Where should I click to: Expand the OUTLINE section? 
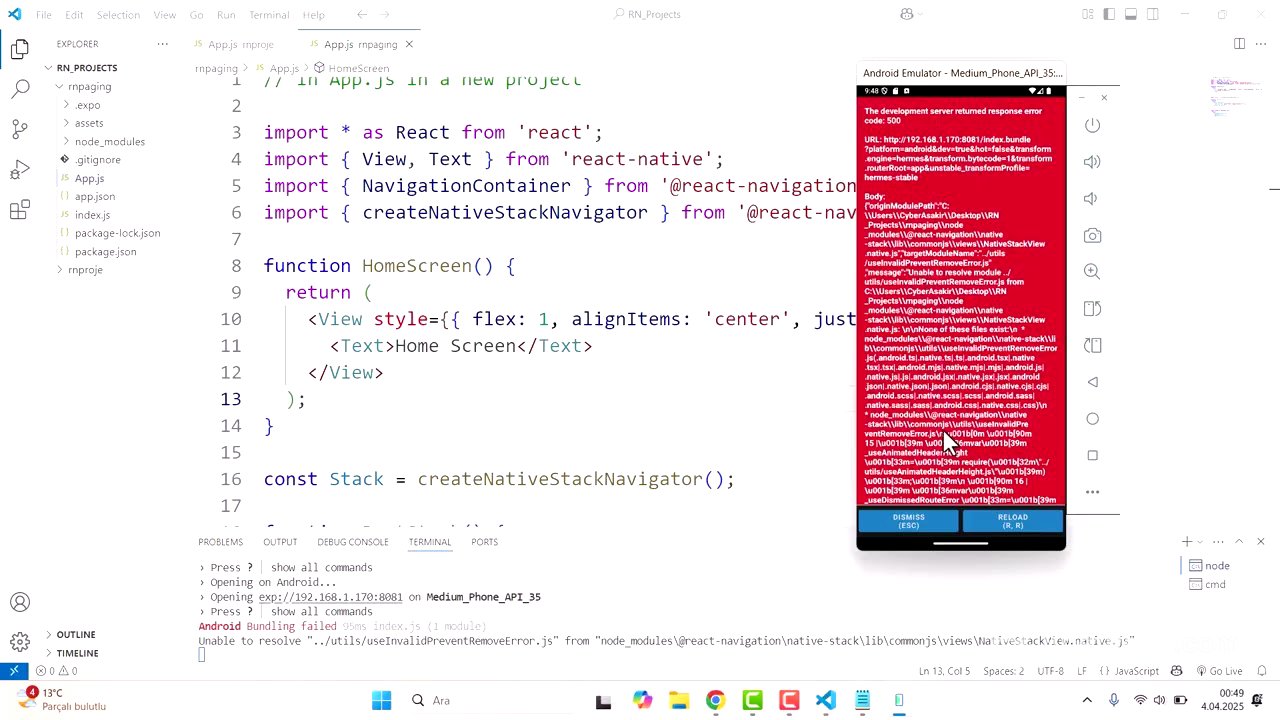coord(76,635)
